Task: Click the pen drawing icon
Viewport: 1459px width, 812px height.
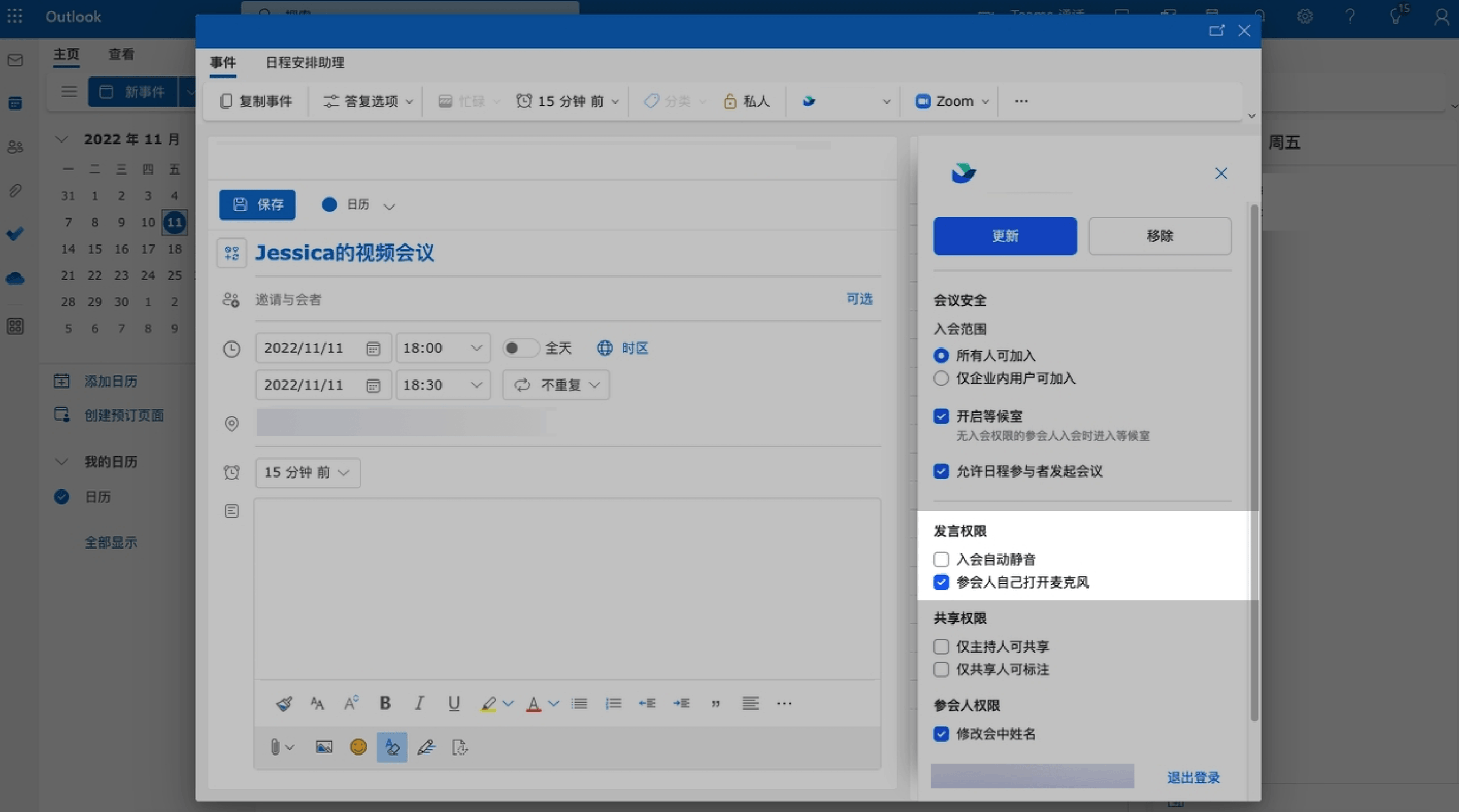Action: (x=426, y=747)
